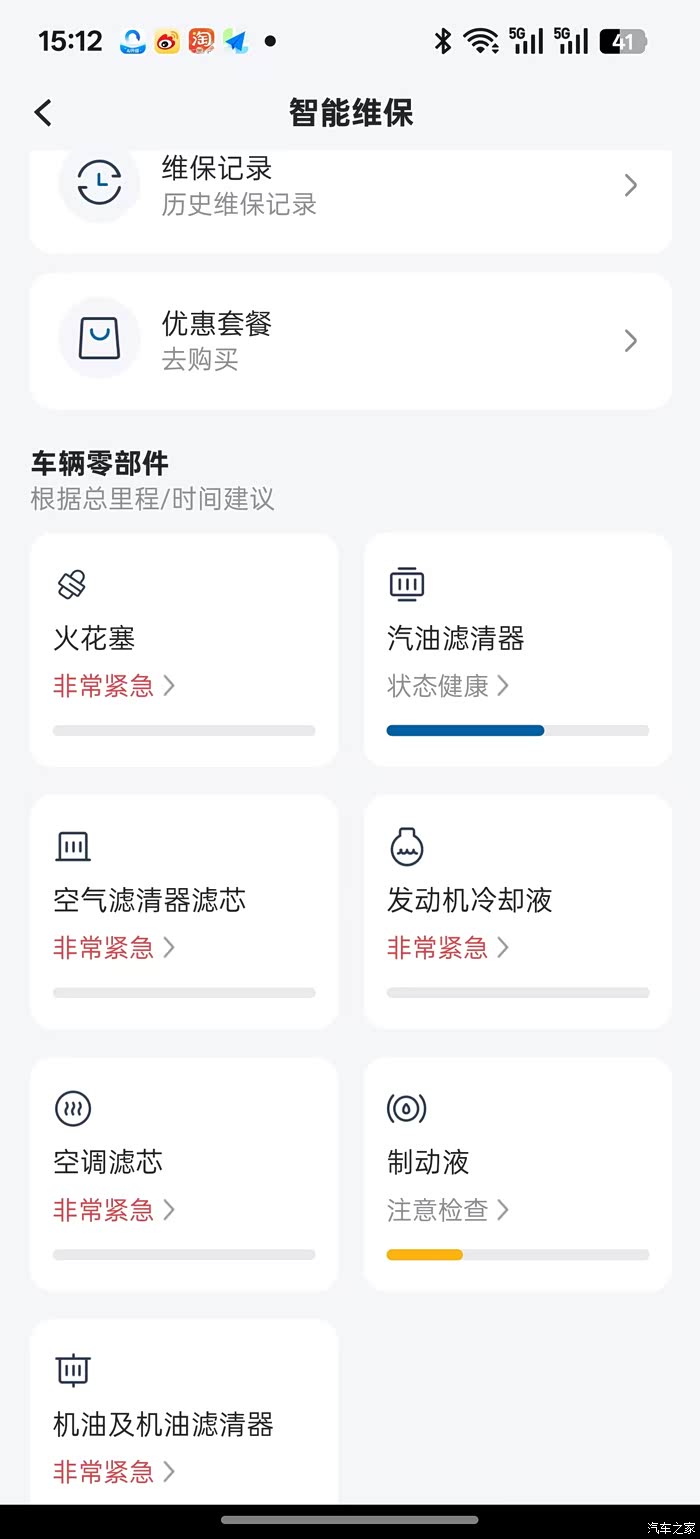Tap the back arrow icon
Screen dimensions: 700x1539
tap(43, 113)
